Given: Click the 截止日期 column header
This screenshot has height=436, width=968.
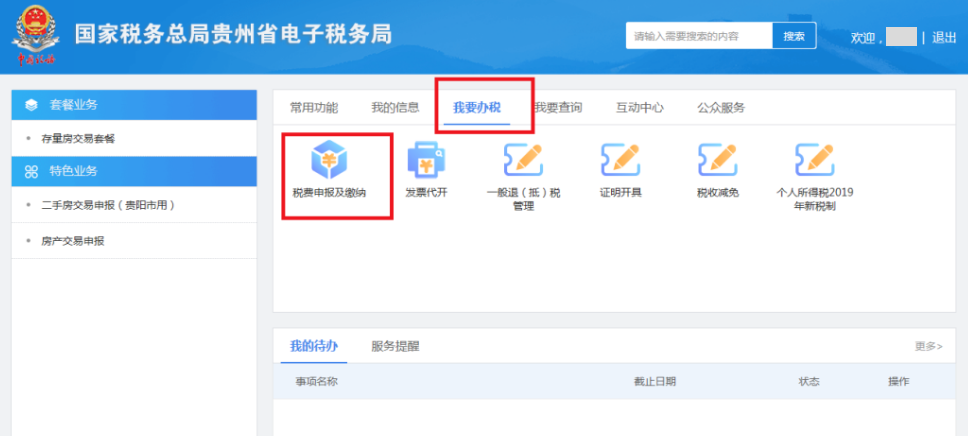Looking at the screenshot, I should click(654, 382).
